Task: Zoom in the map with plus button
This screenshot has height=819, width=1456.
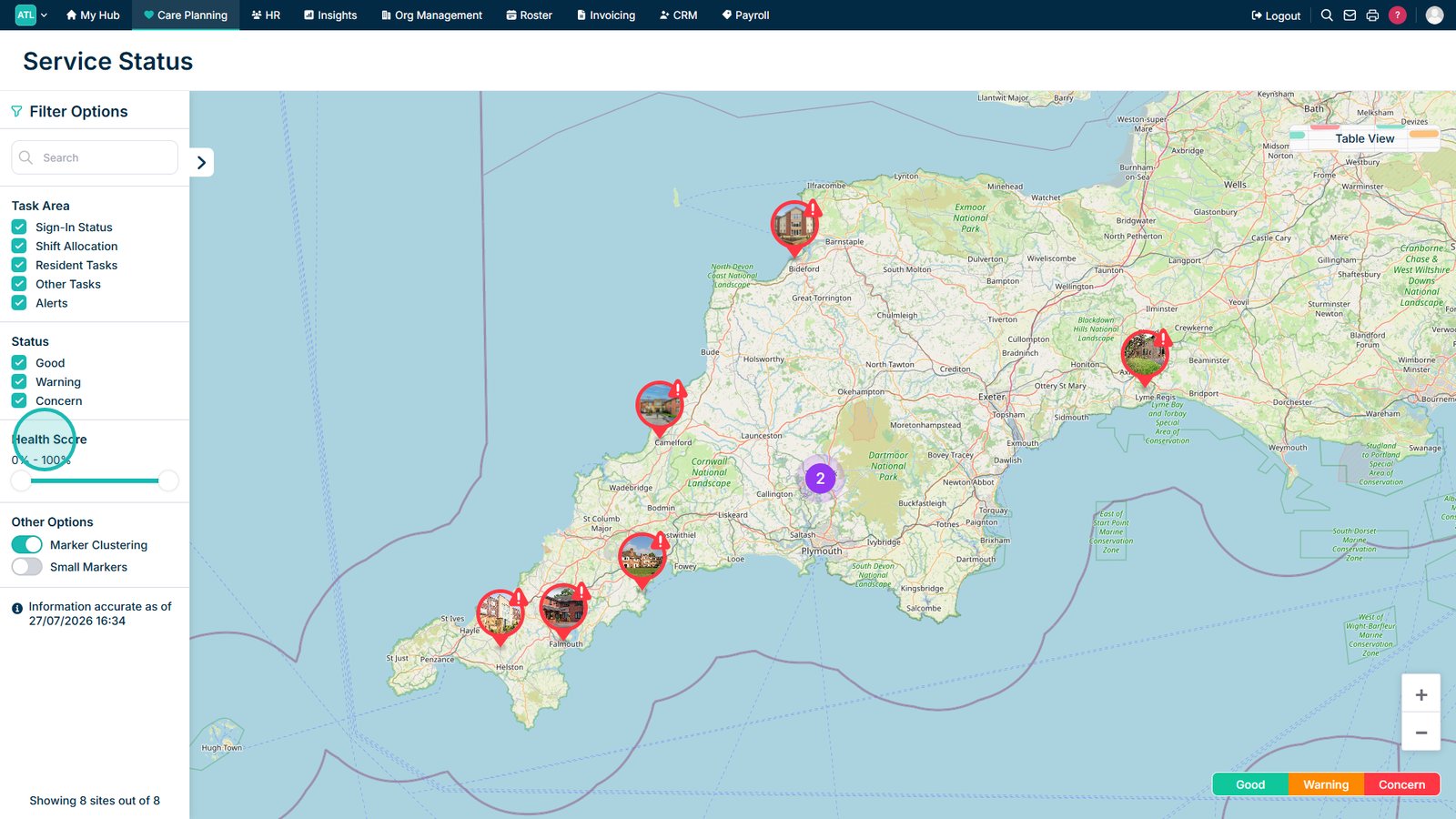Action: pos(1421,694)
